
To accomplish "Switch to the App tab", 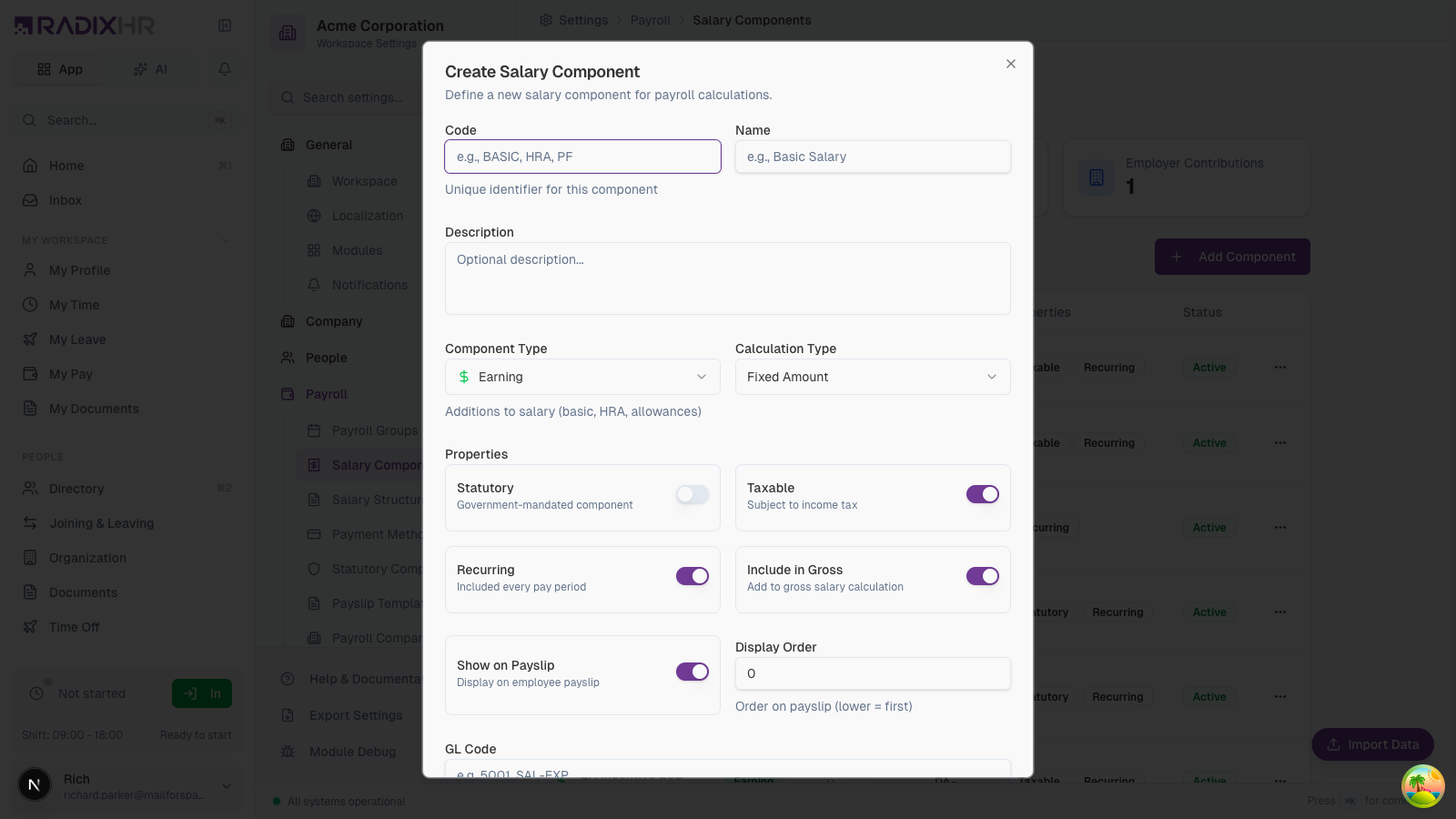I will pyautogui.click(x=60, y=69).
